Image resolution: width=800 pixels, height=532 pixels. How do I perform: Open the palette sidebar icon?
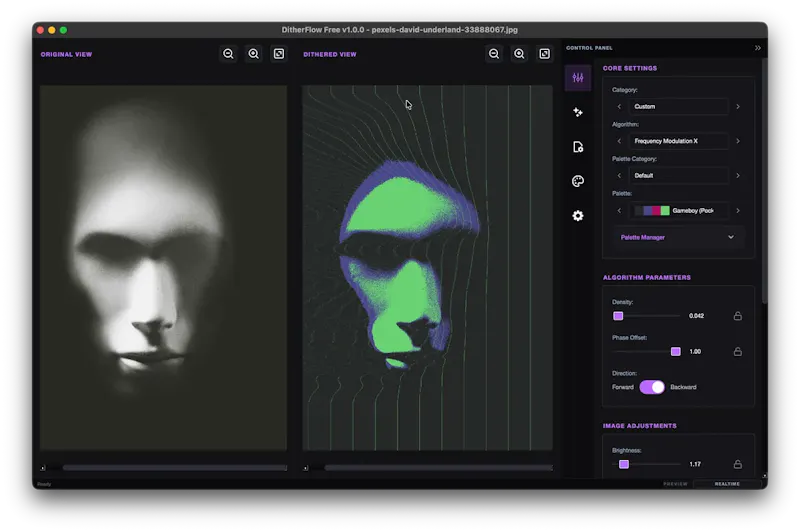click(578, 181)
